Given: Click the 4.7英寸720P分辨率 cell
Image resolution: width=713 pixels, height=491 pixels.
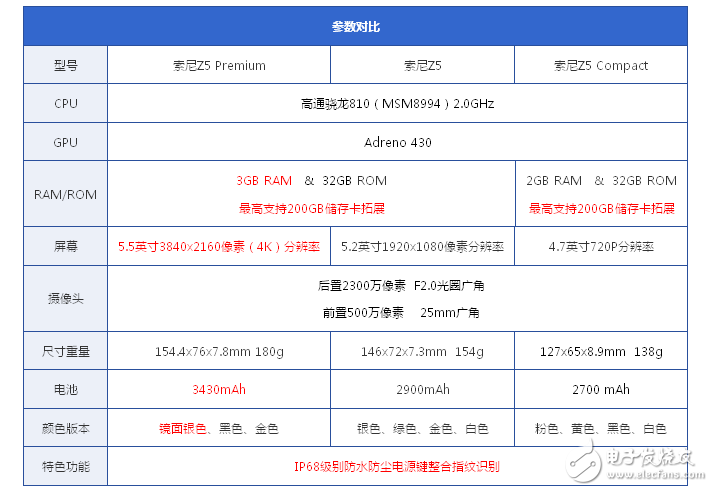Looking at the screenshot, I should pyautogui.click(x=601, y=246).
